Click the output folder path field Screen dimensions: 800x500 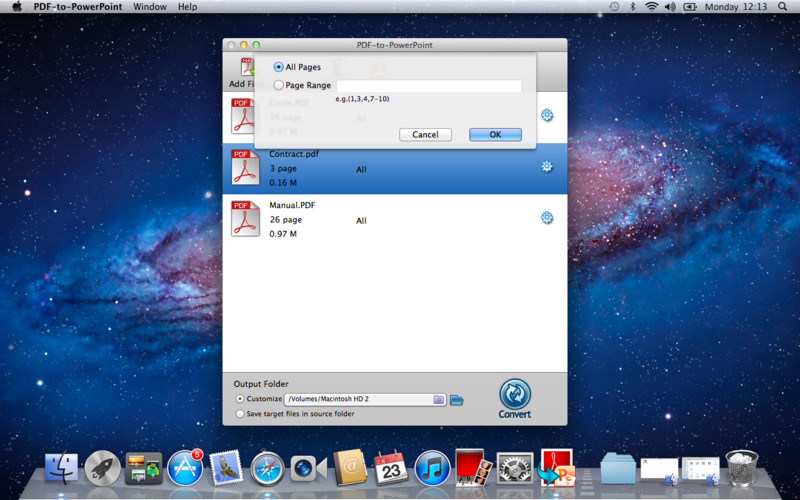(365, 399)
